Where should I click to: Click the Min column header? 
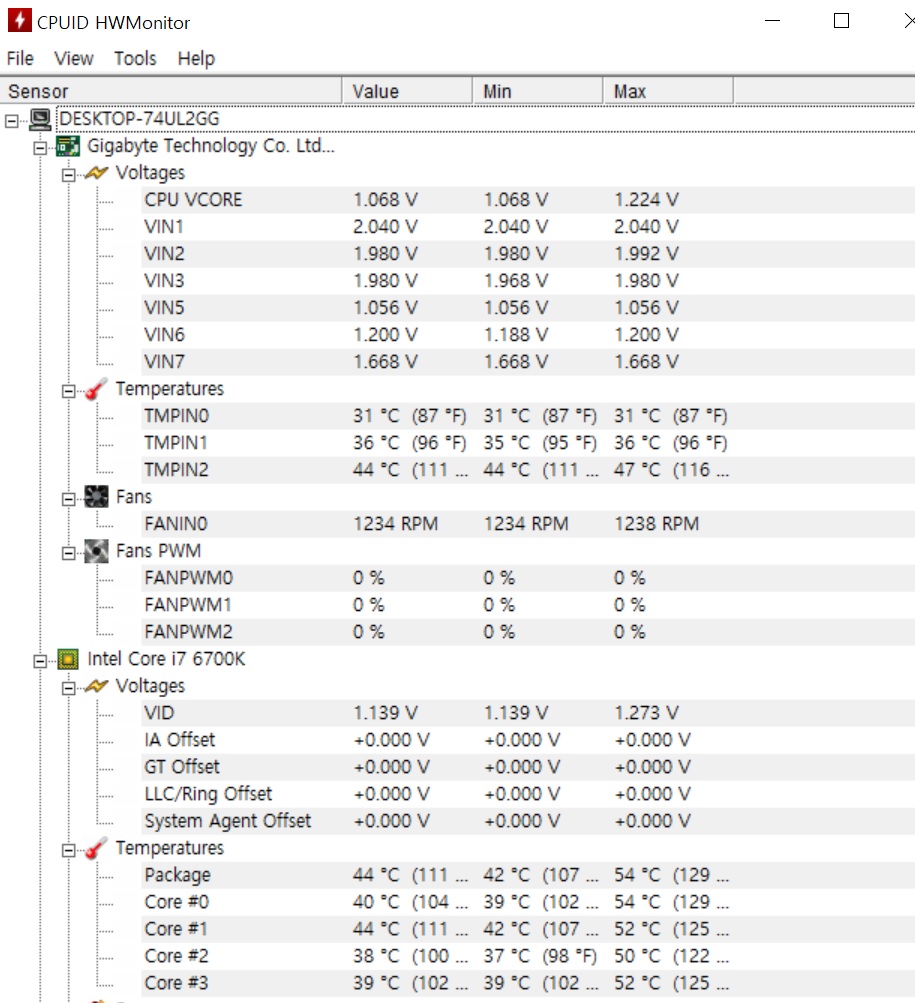click(x=537, y=91)
